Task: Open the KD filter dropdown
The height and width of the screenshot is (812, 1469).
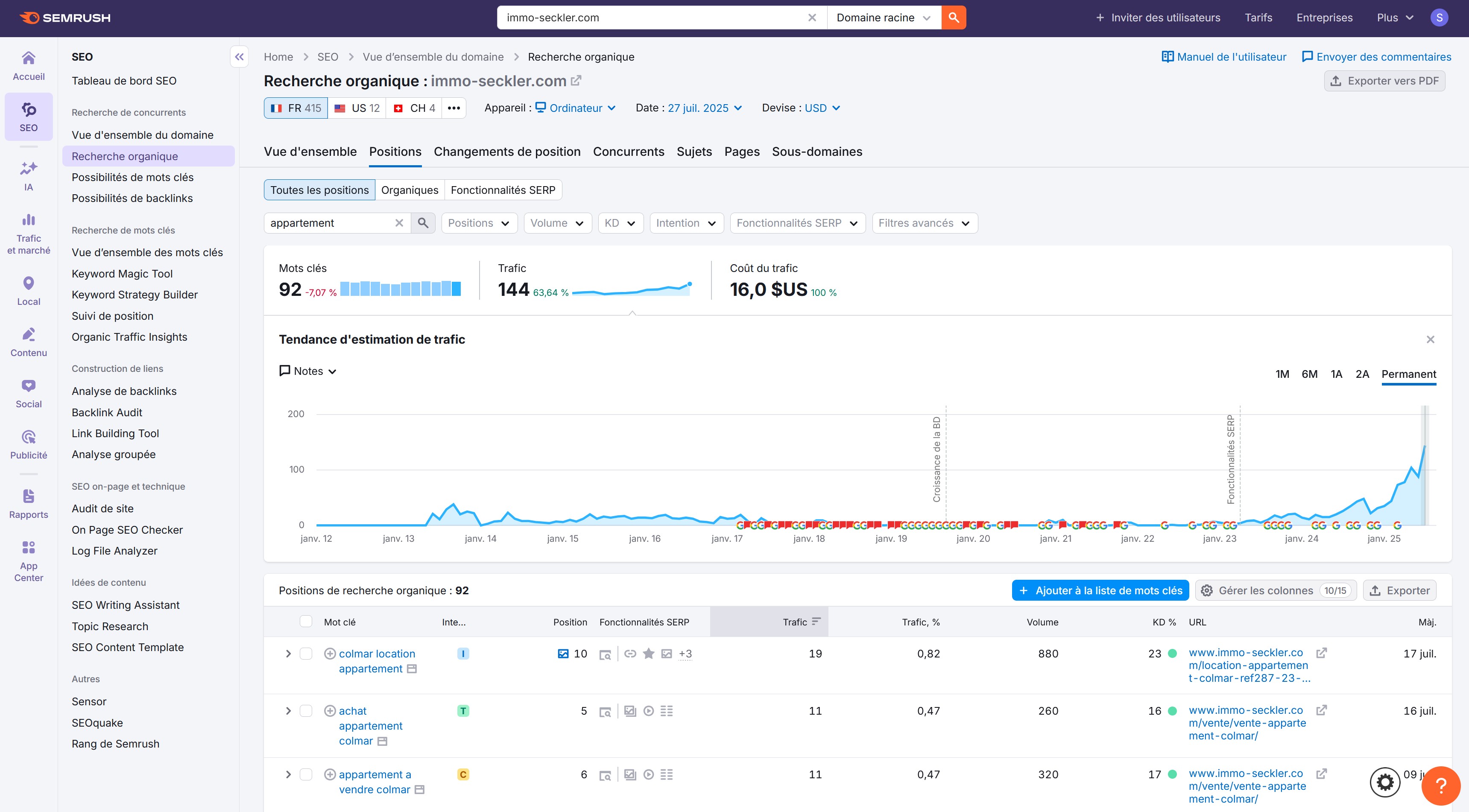Action: pyautogui.click(x=620, y=223)
